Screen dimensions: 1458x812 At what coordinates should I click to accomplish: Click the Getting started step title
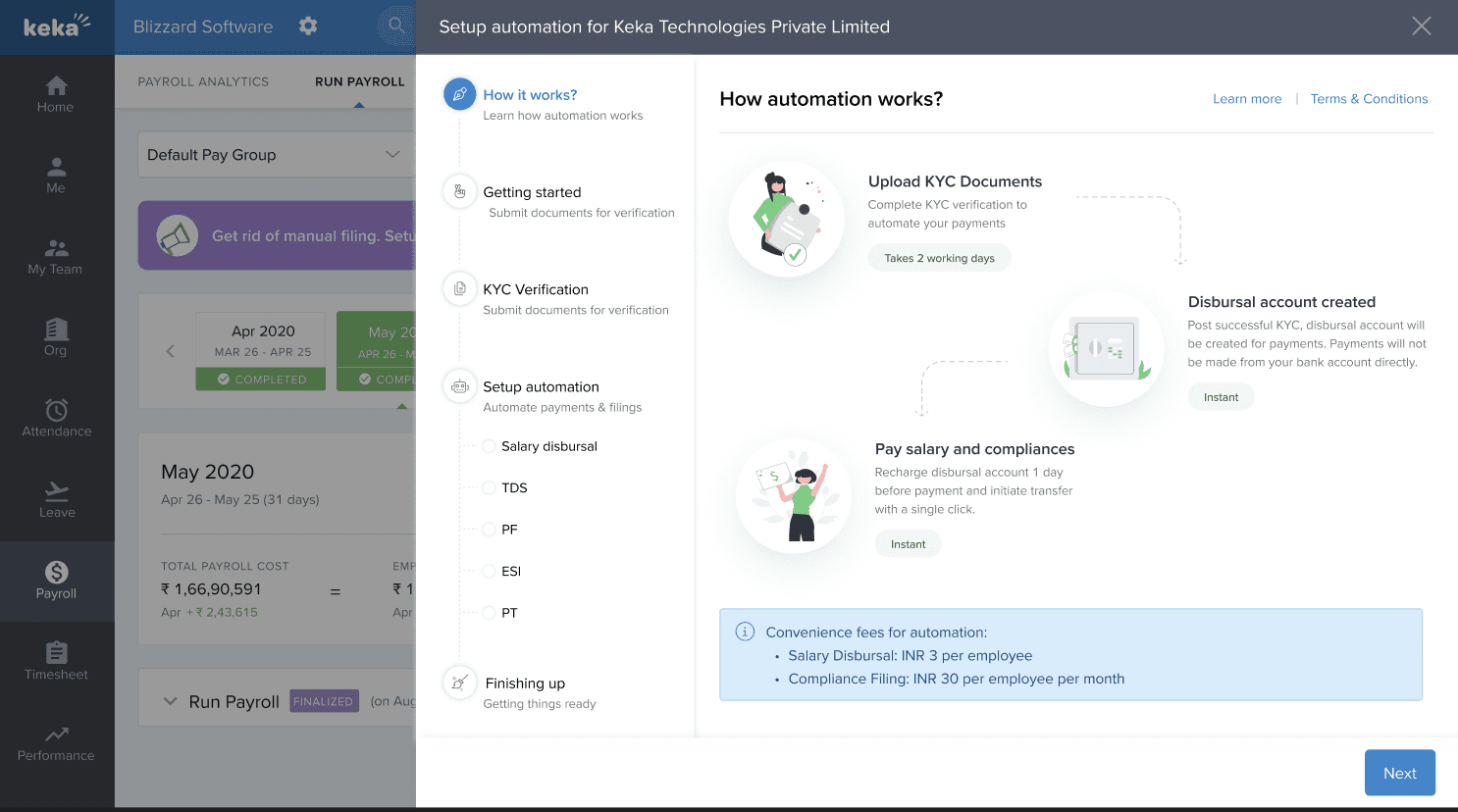click(x=532, y=192)
